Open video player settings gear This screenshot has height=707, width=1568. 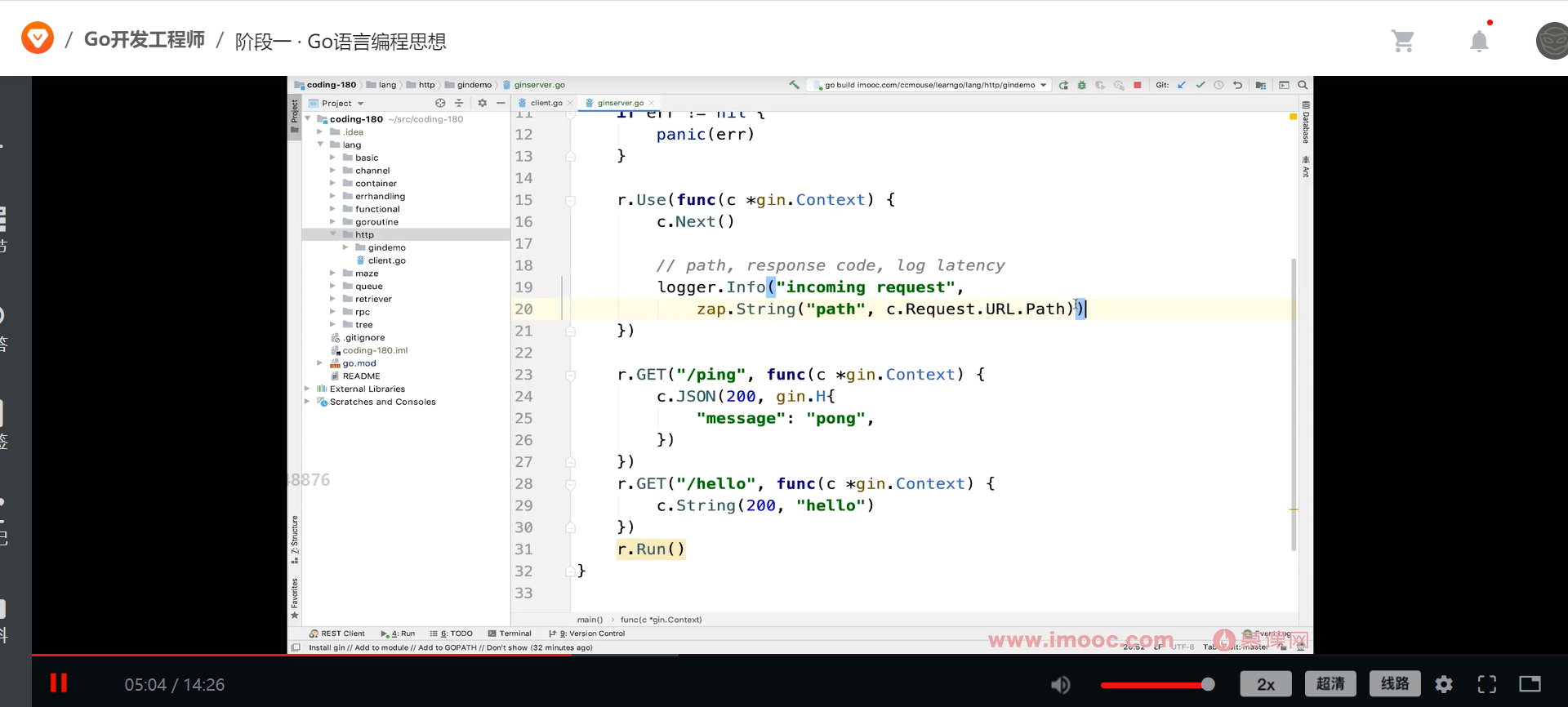pyautogui.click(x=1444, y=684)
